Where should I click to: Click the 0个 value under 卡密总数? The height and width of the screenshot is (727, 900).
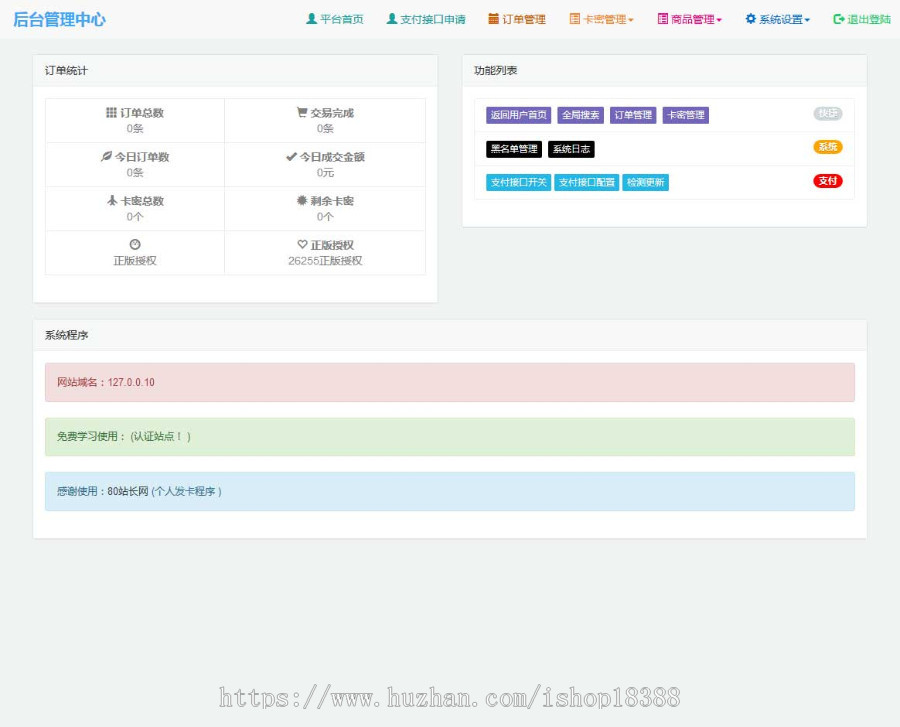coord(135,216)
